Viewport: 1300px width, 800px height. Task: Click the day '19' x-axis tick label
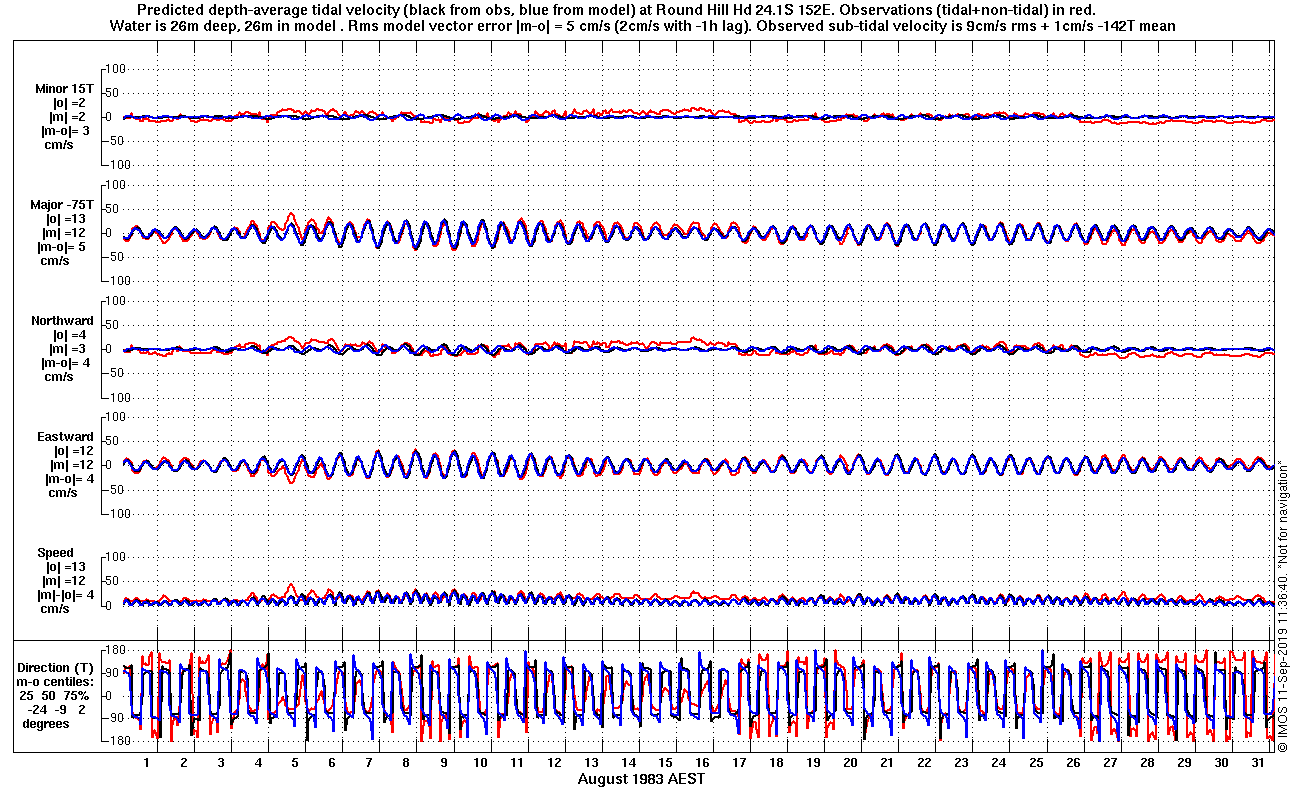[x=813, y=763]
